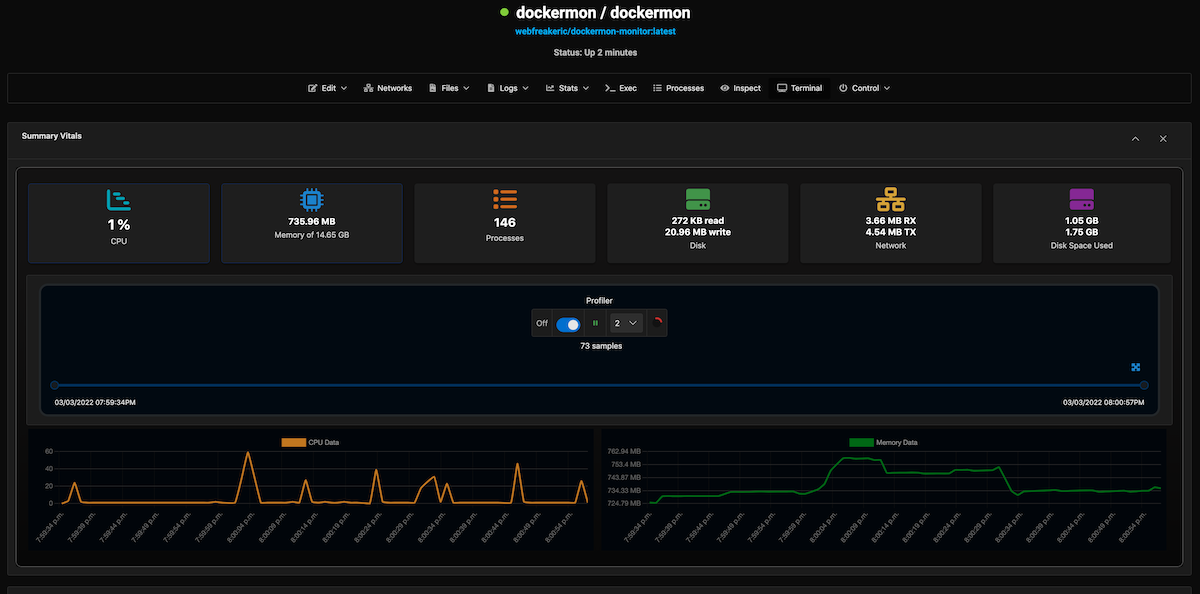This screenshot has height=594, width=1200.
Task: Open the Control power dropdown
Action: (864, 88)
